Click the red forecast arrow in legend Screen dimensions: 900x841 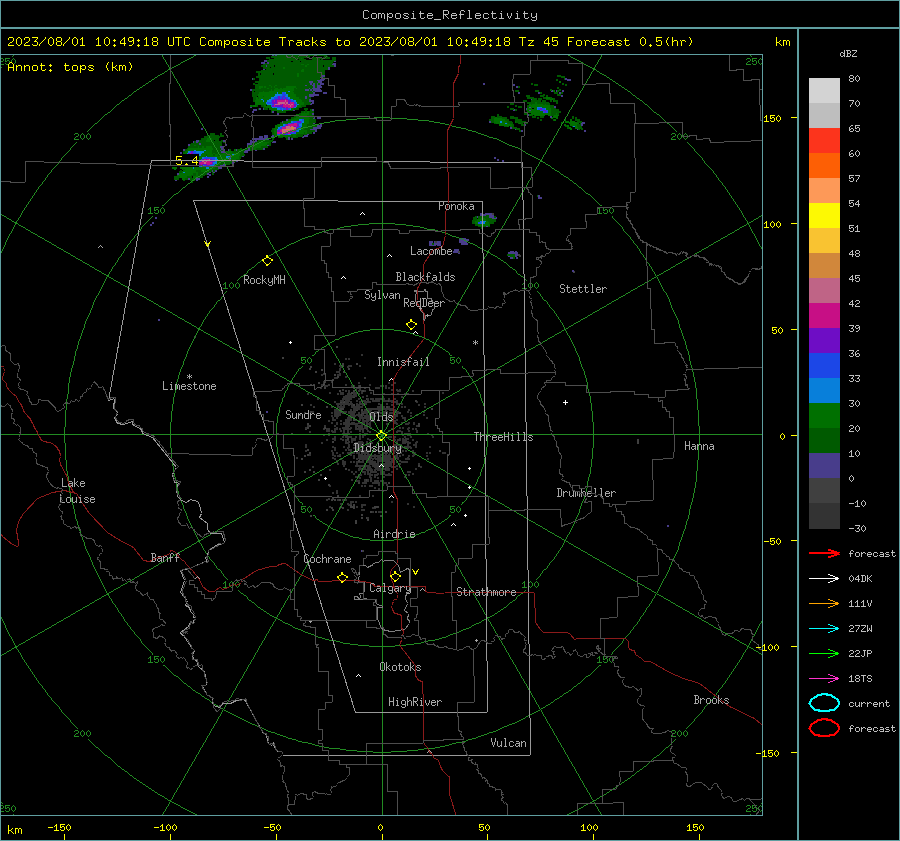point(824,553)
